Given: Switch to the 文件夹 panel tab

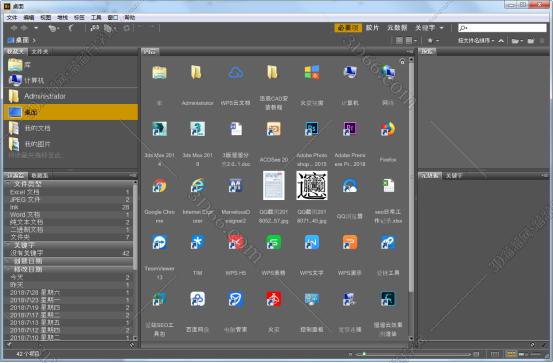Looking at the screenshot, I should [x=40, y=52].
